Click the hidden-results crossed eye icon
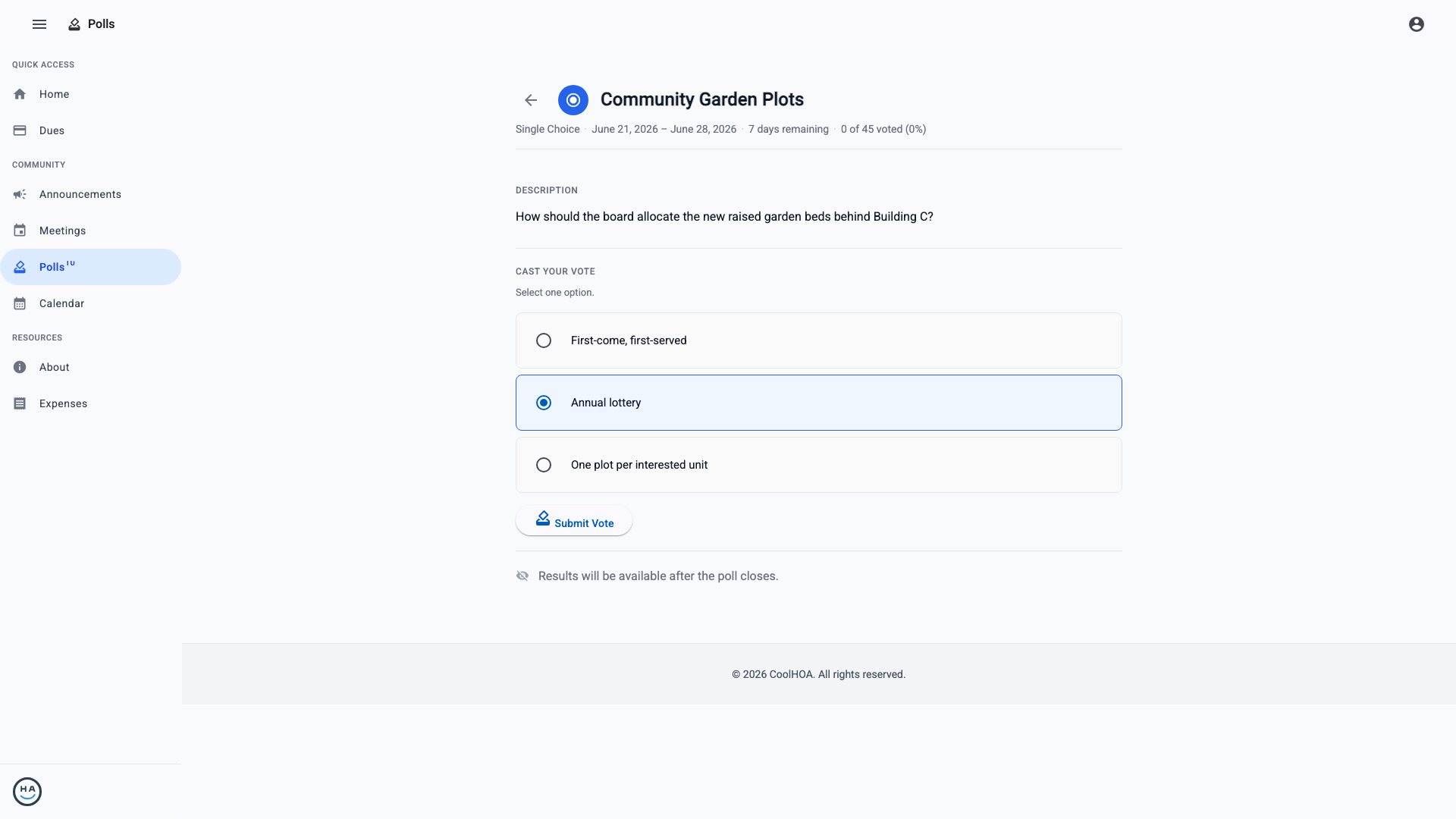Viewport: 1456px width, 819px height. pyautogui.click(x=522, y=576)
